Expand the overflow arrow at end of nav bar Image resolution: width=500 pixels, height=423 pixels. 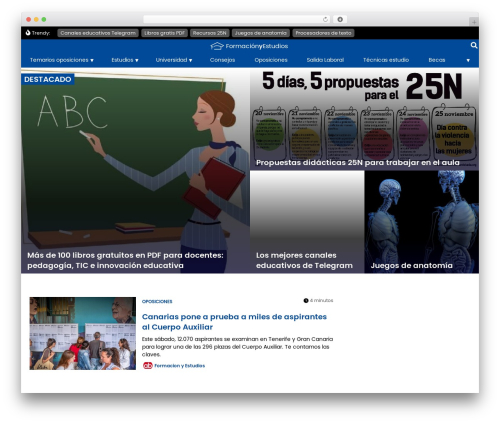(x=468, y=60)
